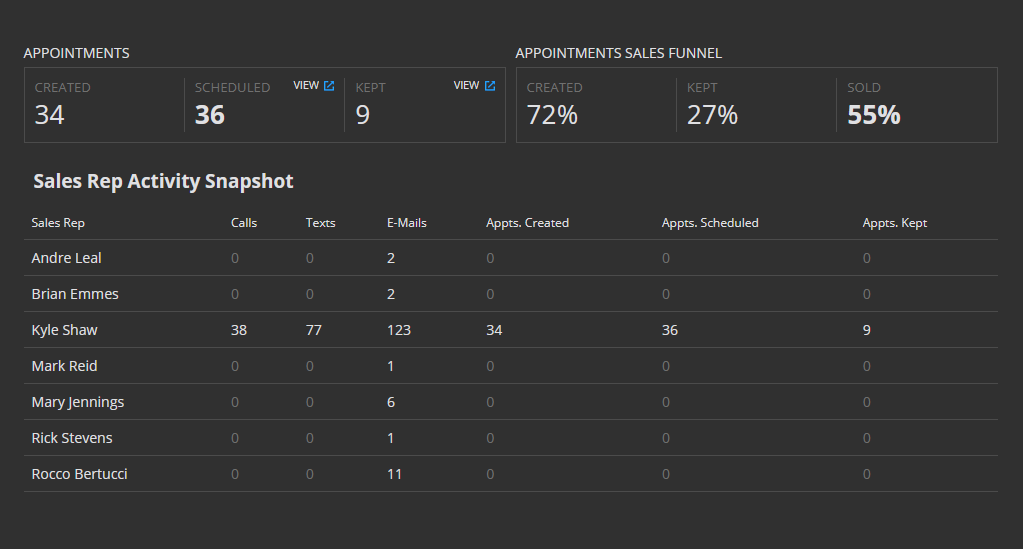Viewport: 1023px width, 549px height.
Task: Choose Mark Reid from the snapshot table
Action: 64,366
